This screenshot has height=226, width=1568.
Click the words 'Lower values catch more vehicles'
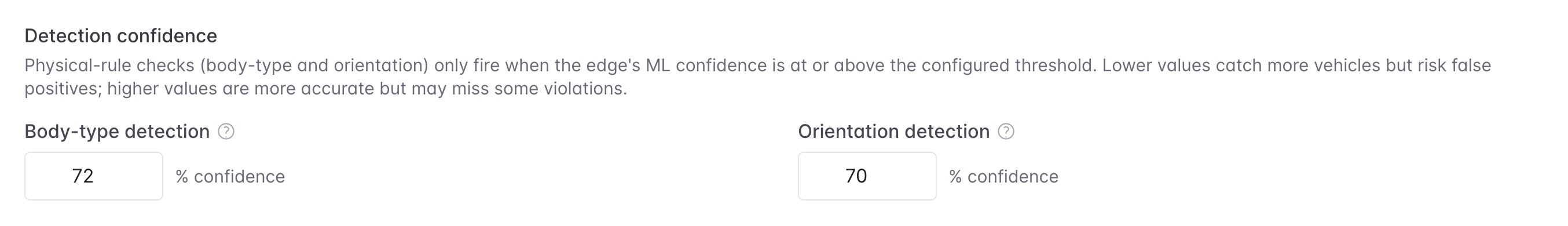point(1241,65)
